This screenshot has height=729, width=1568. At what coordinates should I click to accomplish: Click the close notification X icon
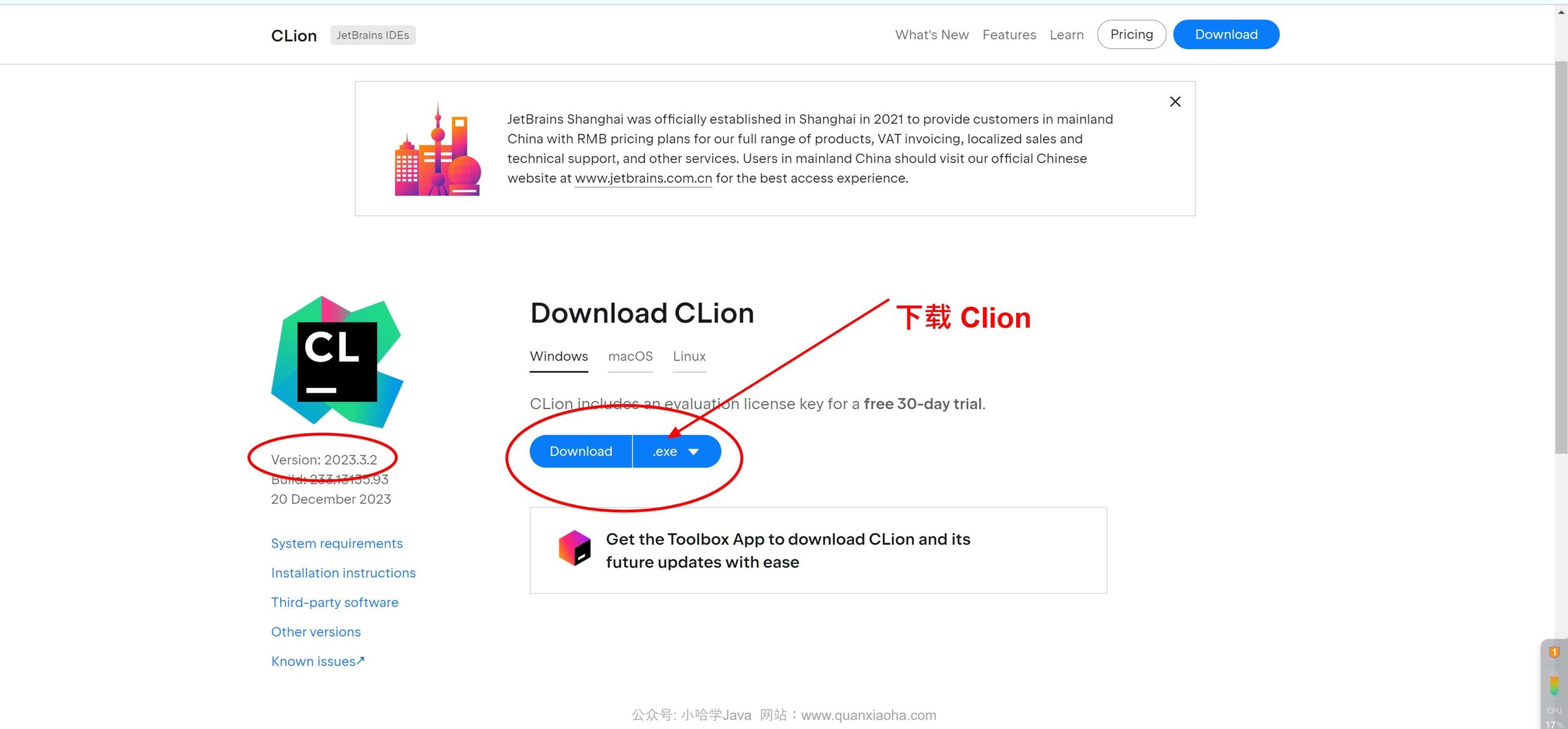coord(1176,102)
